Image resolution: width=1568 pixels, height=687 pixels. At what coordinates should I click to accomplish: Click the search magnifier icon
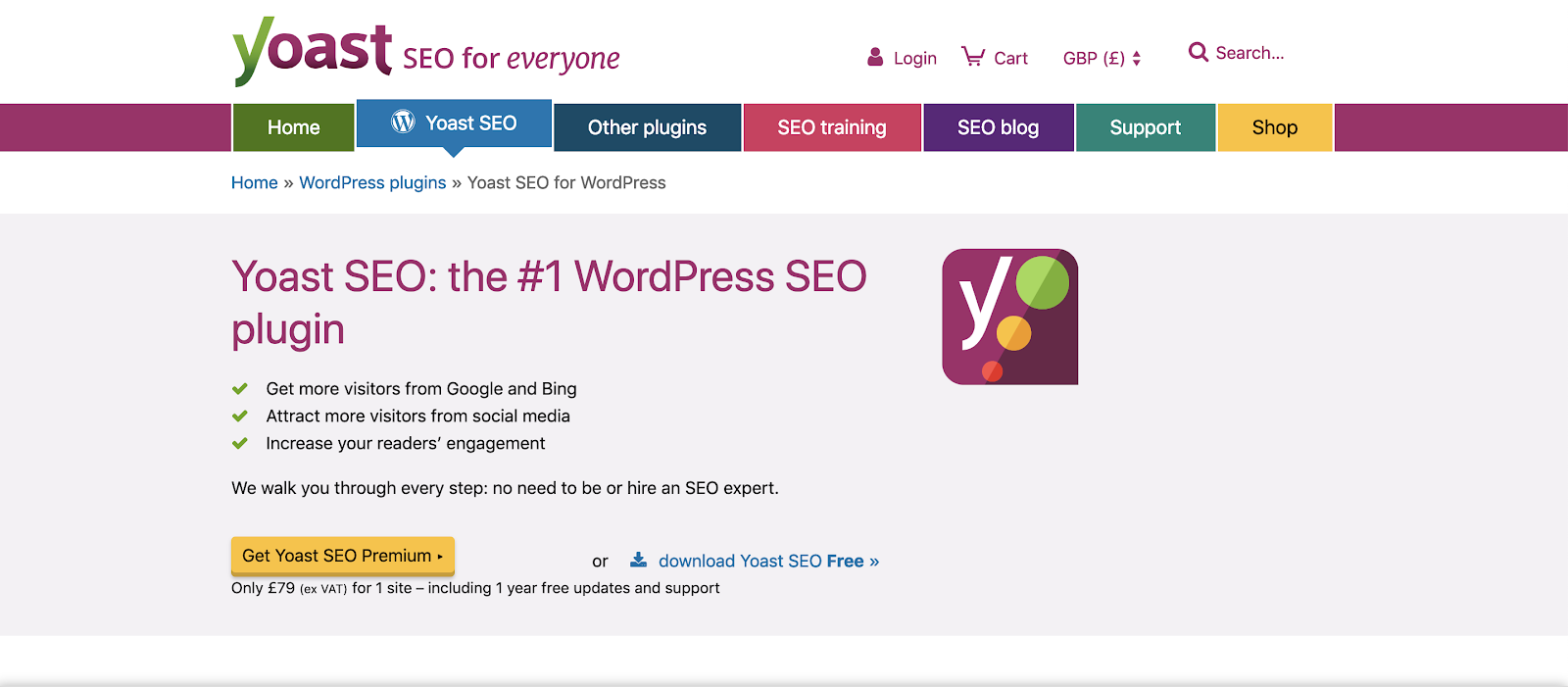coord(1198,52)
